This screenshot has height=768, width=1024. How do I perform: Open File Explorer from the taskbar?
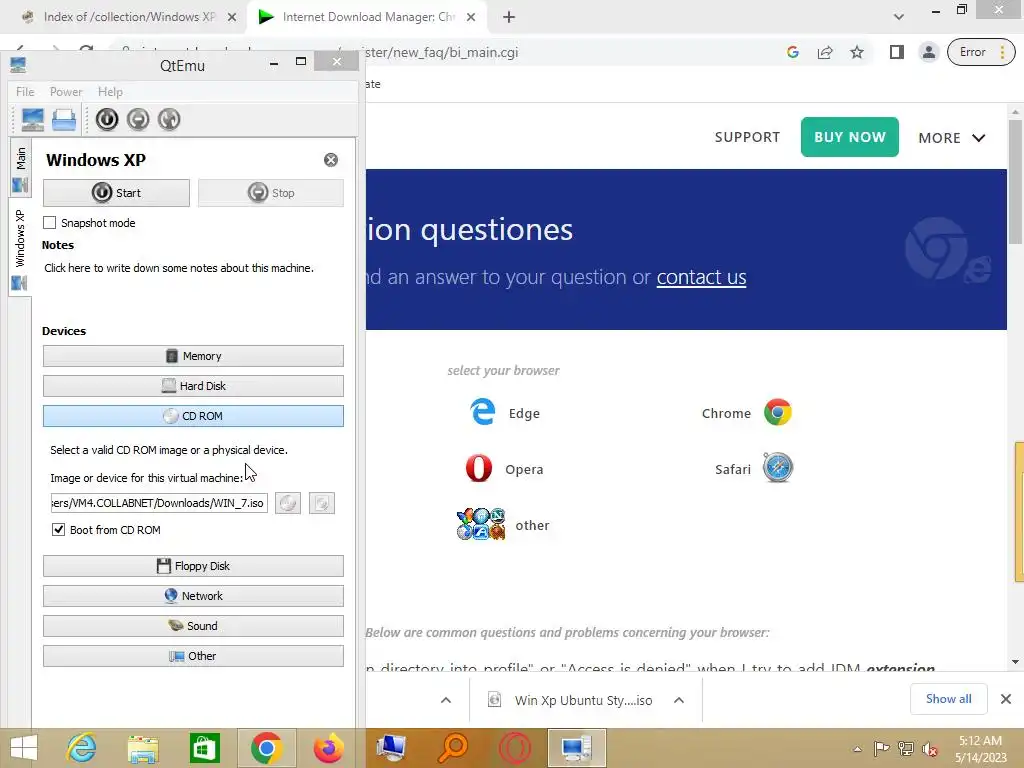pos(143,748)
